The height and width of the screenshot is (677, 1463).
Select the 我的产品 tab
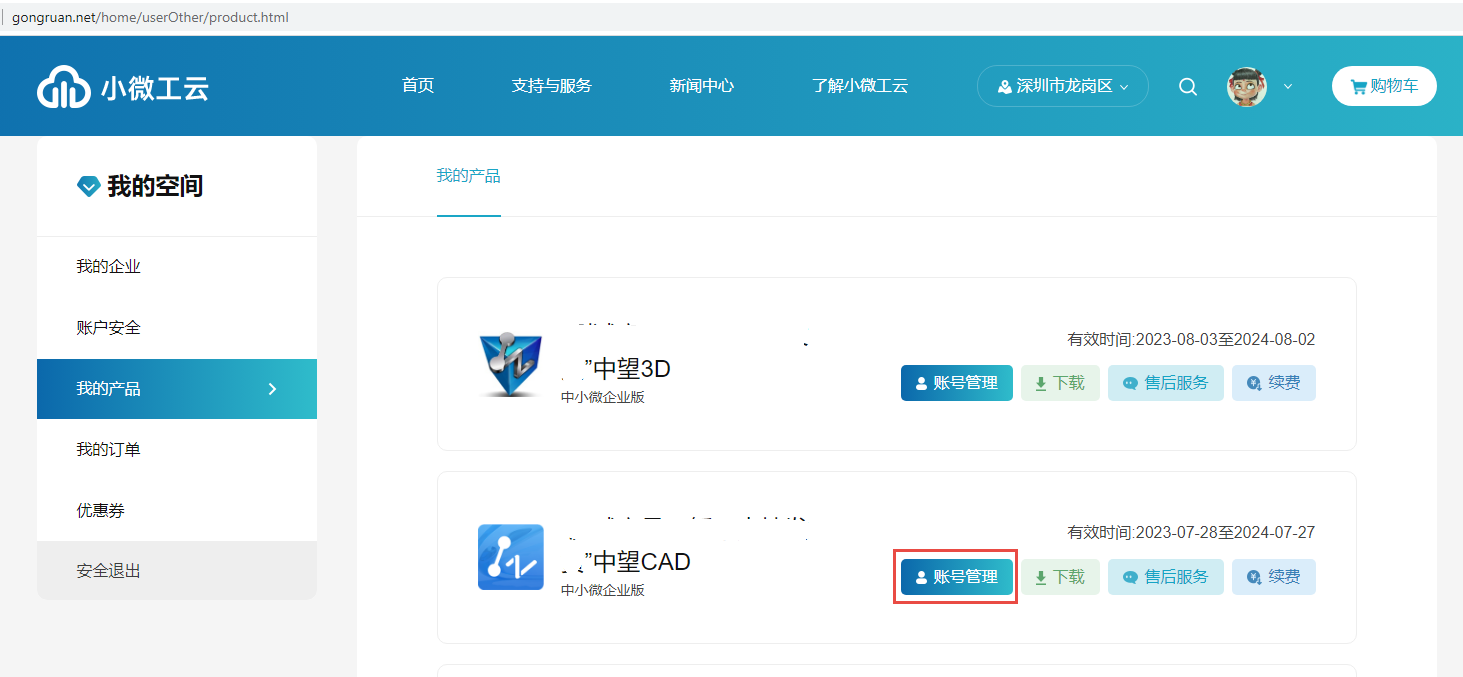point(469,177)
